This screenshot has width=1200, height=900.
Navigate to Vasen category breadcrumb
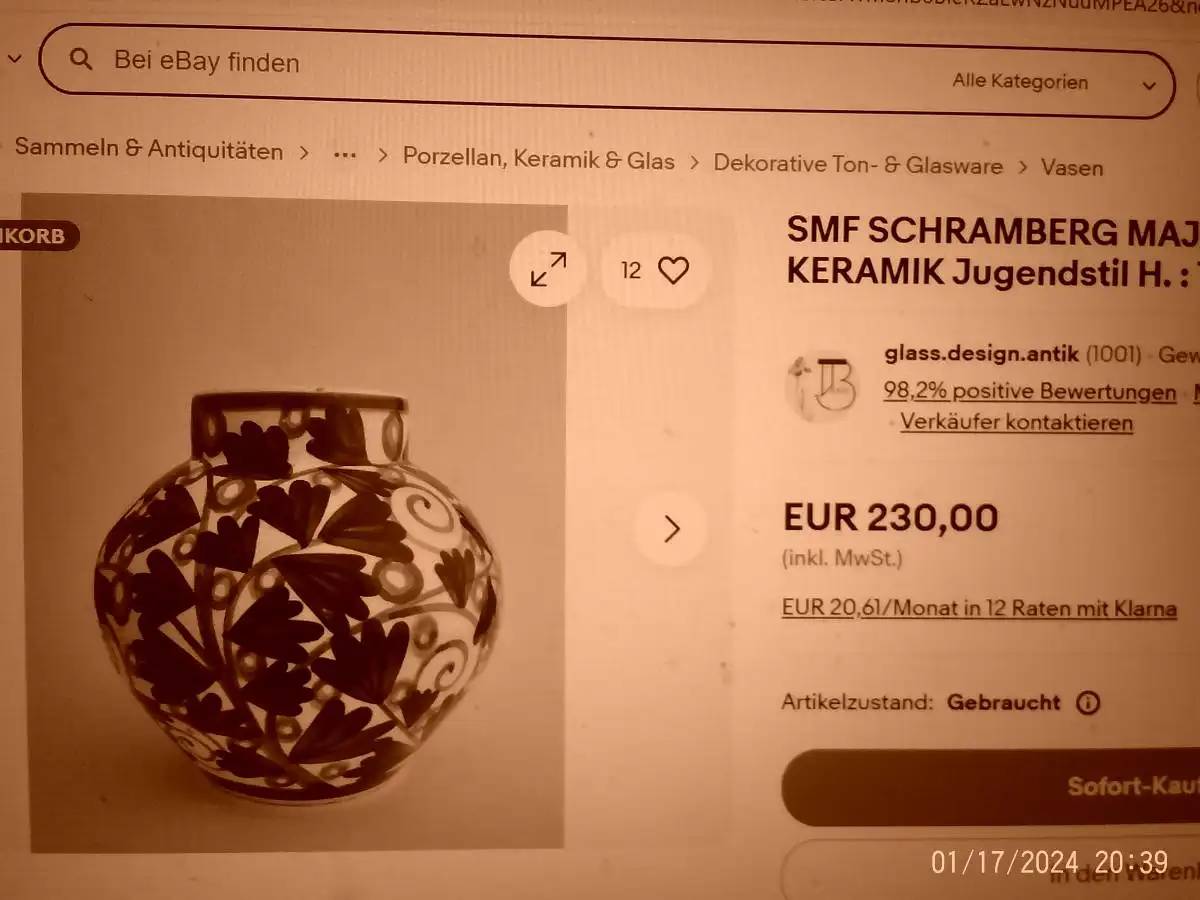[1072, 168]
